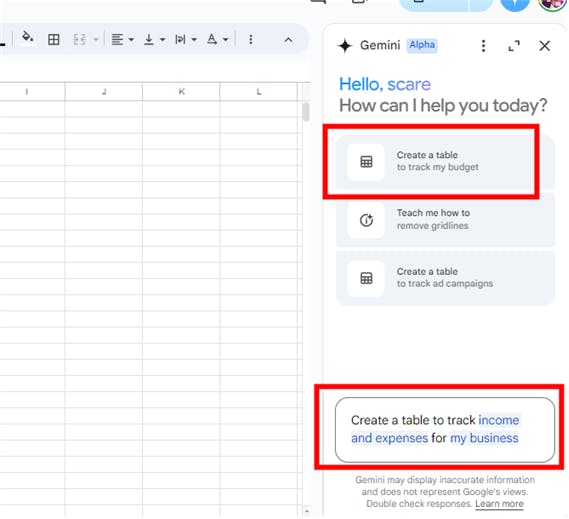
Task: Open the text rotation dropdown
Action: pos(225,40)
